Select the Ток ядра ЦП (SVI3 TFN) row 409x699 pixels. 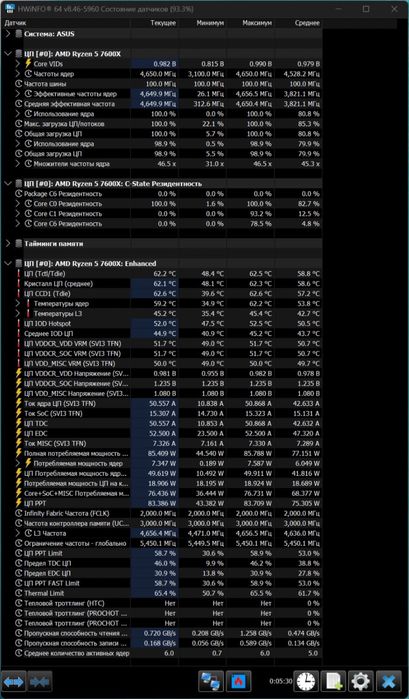tap(161, 403)
